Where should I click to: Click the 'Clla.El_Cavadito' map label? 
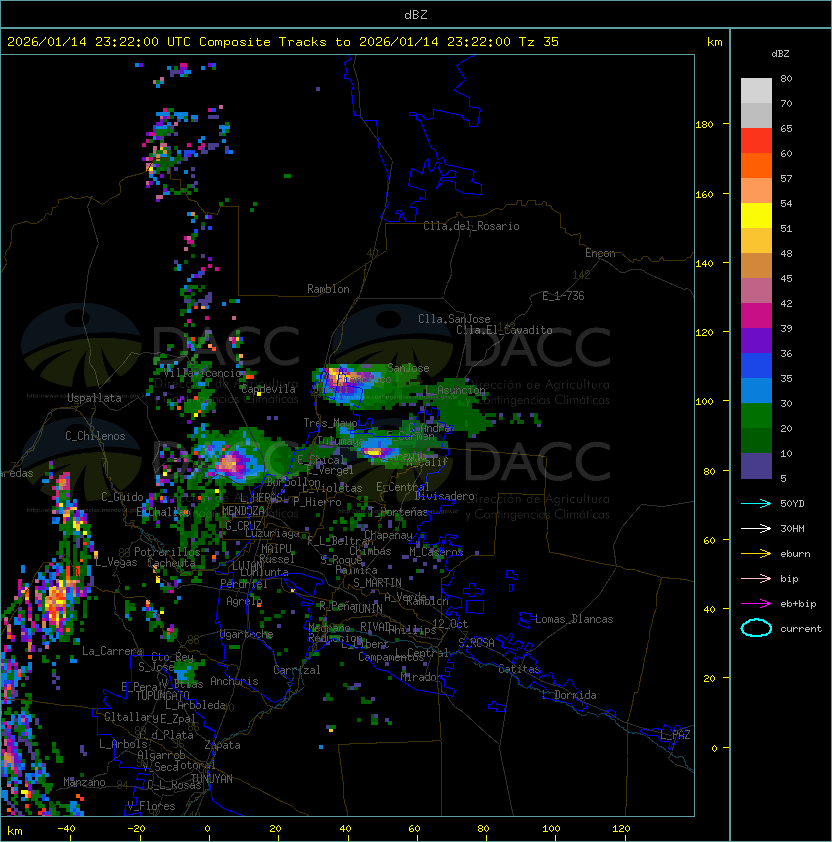[x=504, y=330]
